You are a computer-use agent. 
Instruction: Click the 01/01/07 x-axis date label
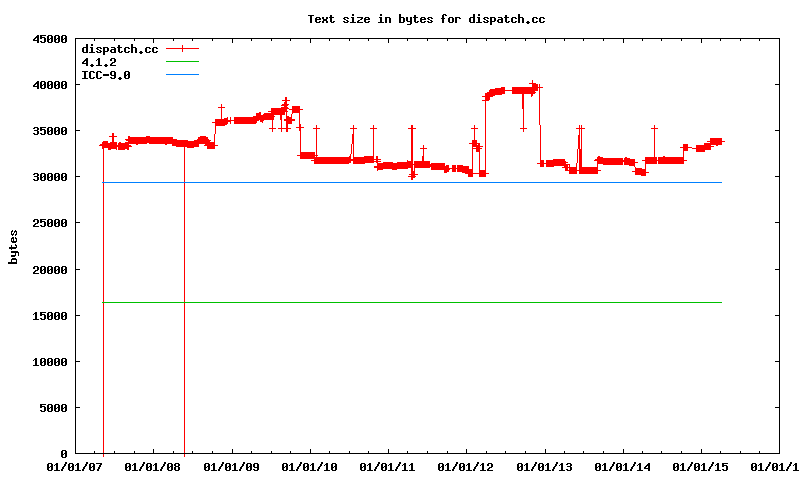(x=75, y=467)
